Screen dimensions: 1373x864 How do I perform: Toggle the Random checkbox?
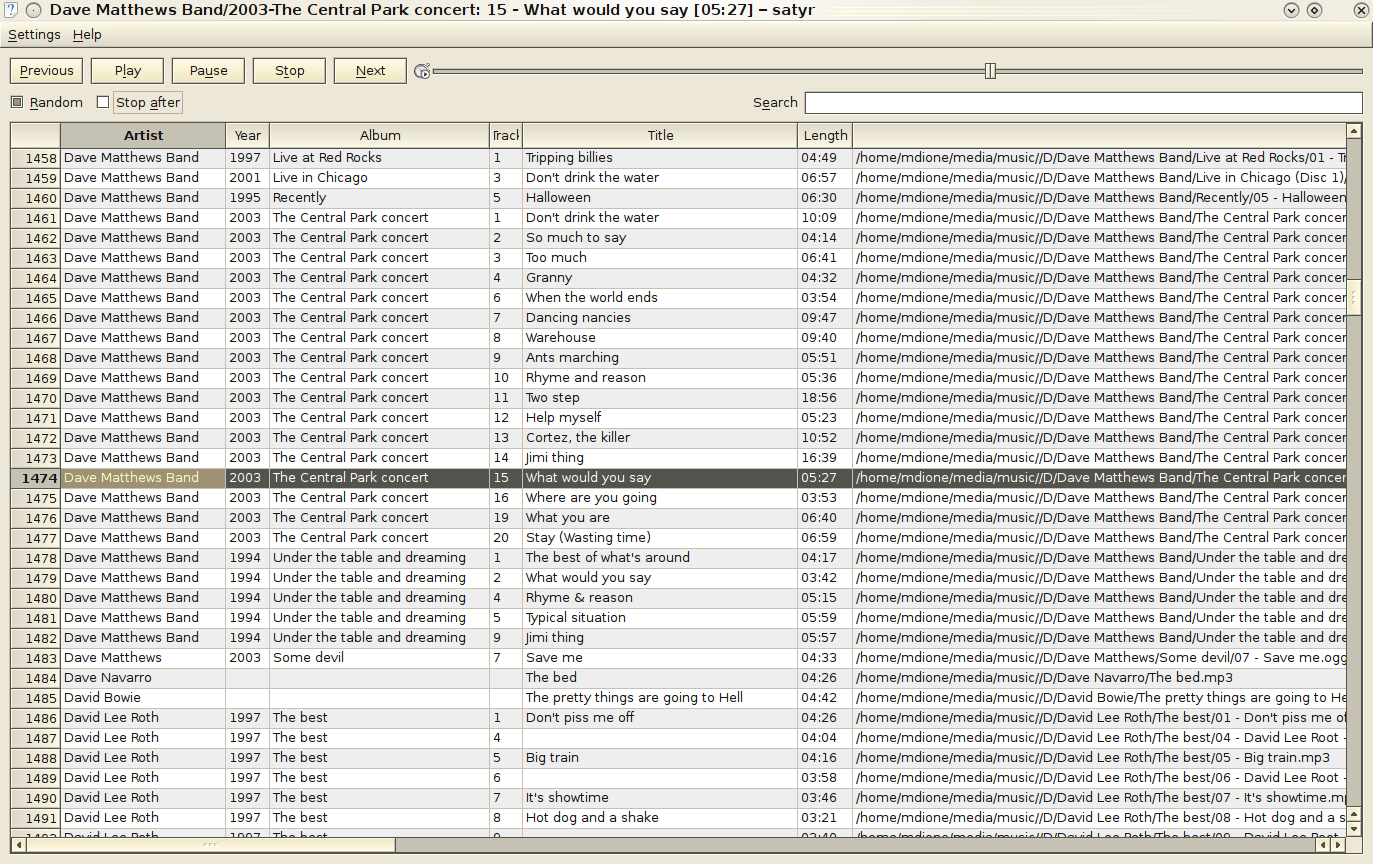pos(17,102)
